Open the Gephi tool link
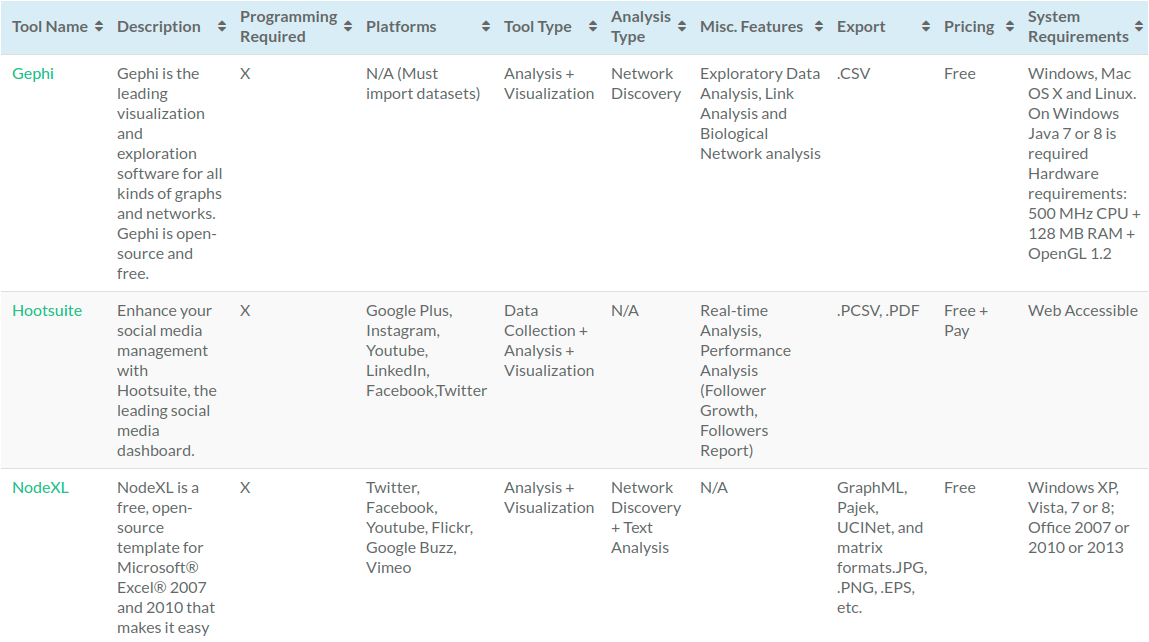This screenshot has width=1149, height=642. (33, 74)
